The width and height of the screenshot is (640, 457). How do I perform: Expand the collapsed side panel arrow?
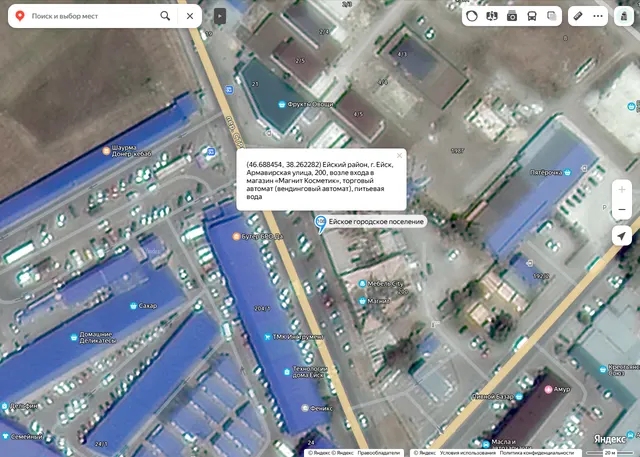point(220,16)
